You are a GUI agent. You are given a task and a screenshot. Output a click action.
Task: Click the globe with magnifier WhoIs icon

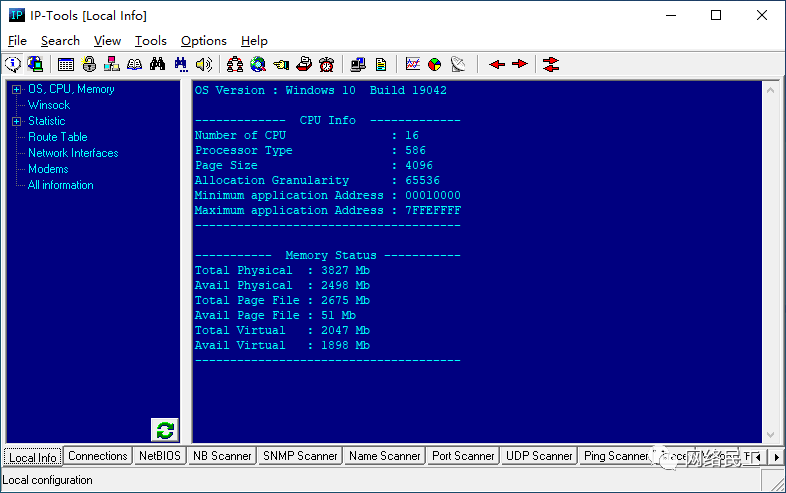point(258,64)
